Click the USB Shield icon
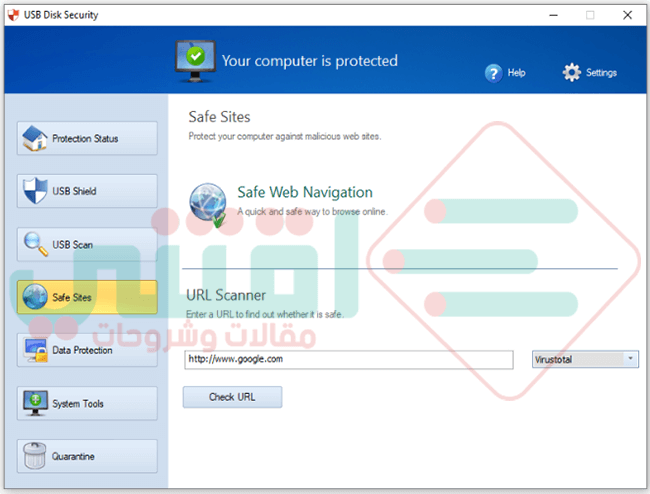 click(x=35, y=191)
